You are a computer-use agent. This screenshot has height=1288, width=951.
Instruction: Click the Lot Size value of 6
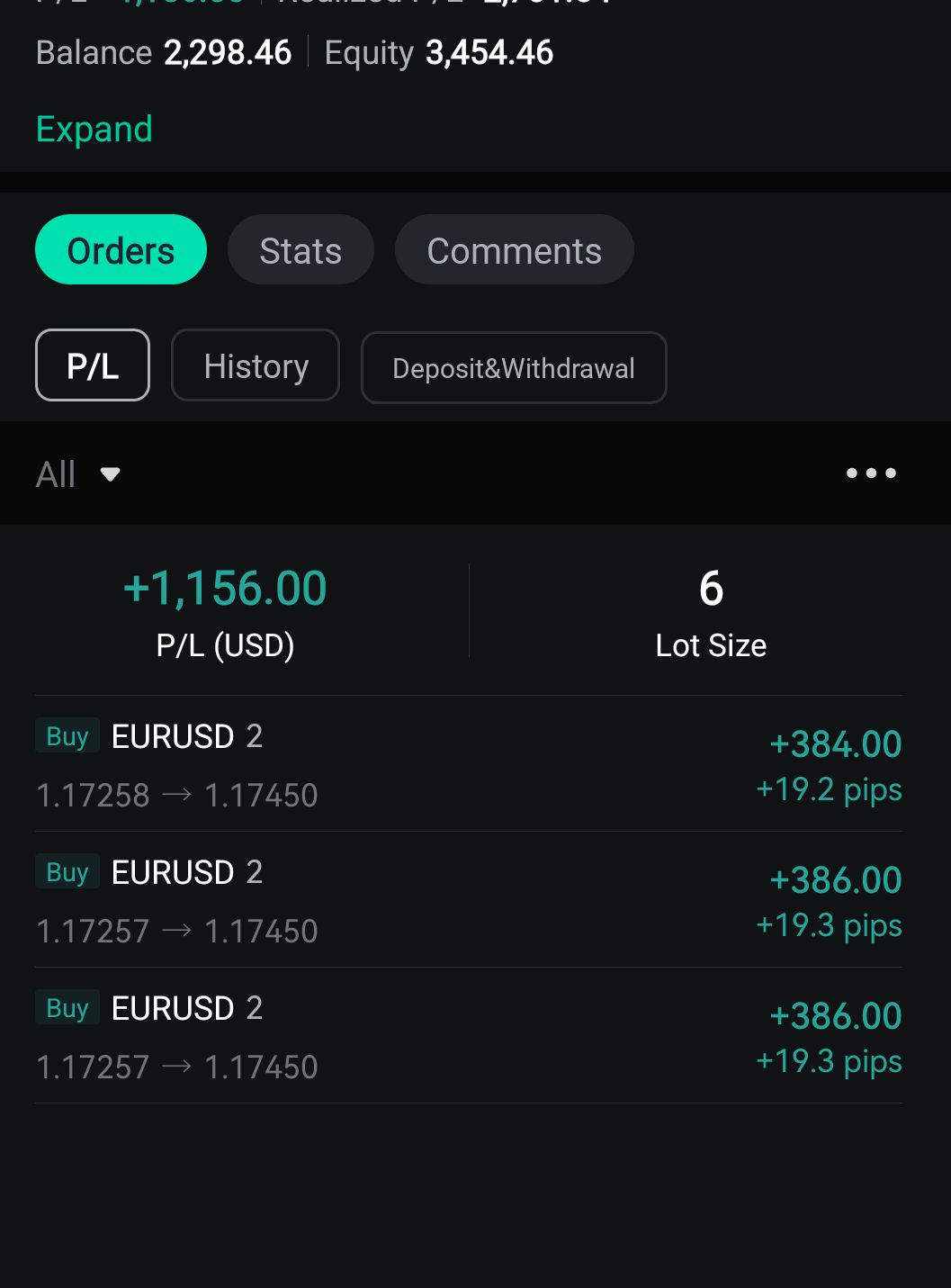(711, 590)
